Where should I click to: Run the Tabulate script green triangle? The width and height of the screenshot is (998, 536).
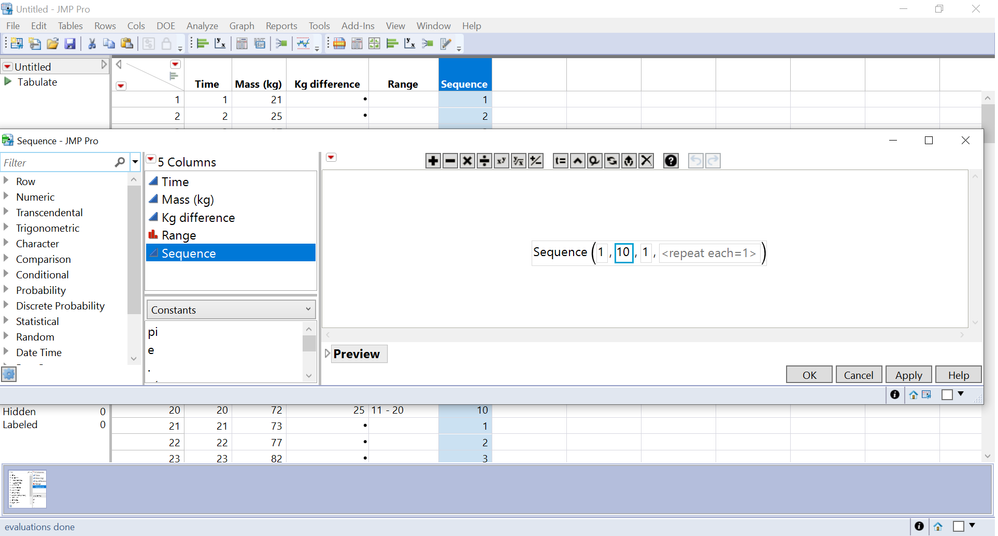pos(8,81)
